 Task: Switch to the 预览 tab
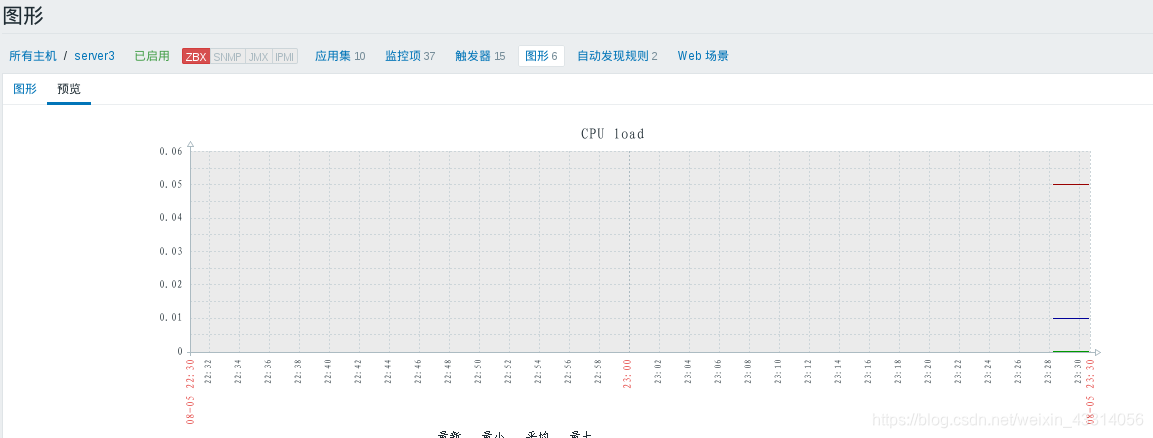[x=69, y=89]
